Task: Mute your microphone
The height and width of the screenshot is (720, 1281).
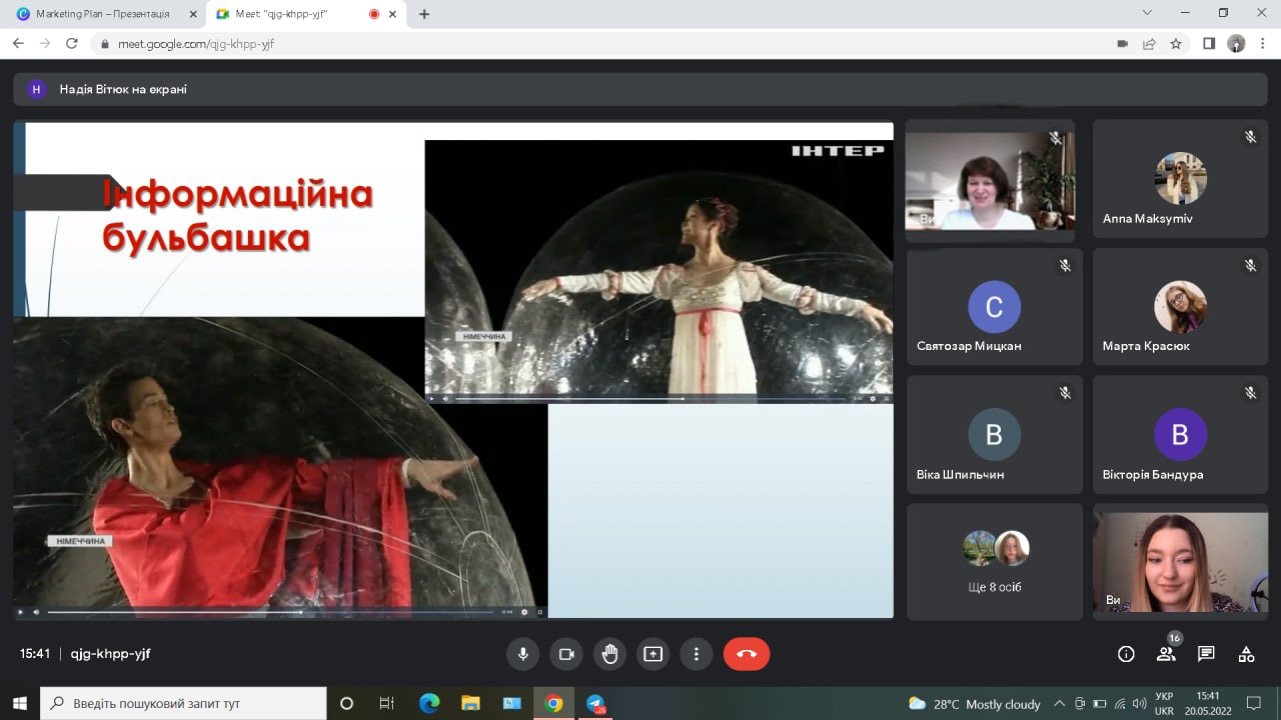Action: [522, 654]
